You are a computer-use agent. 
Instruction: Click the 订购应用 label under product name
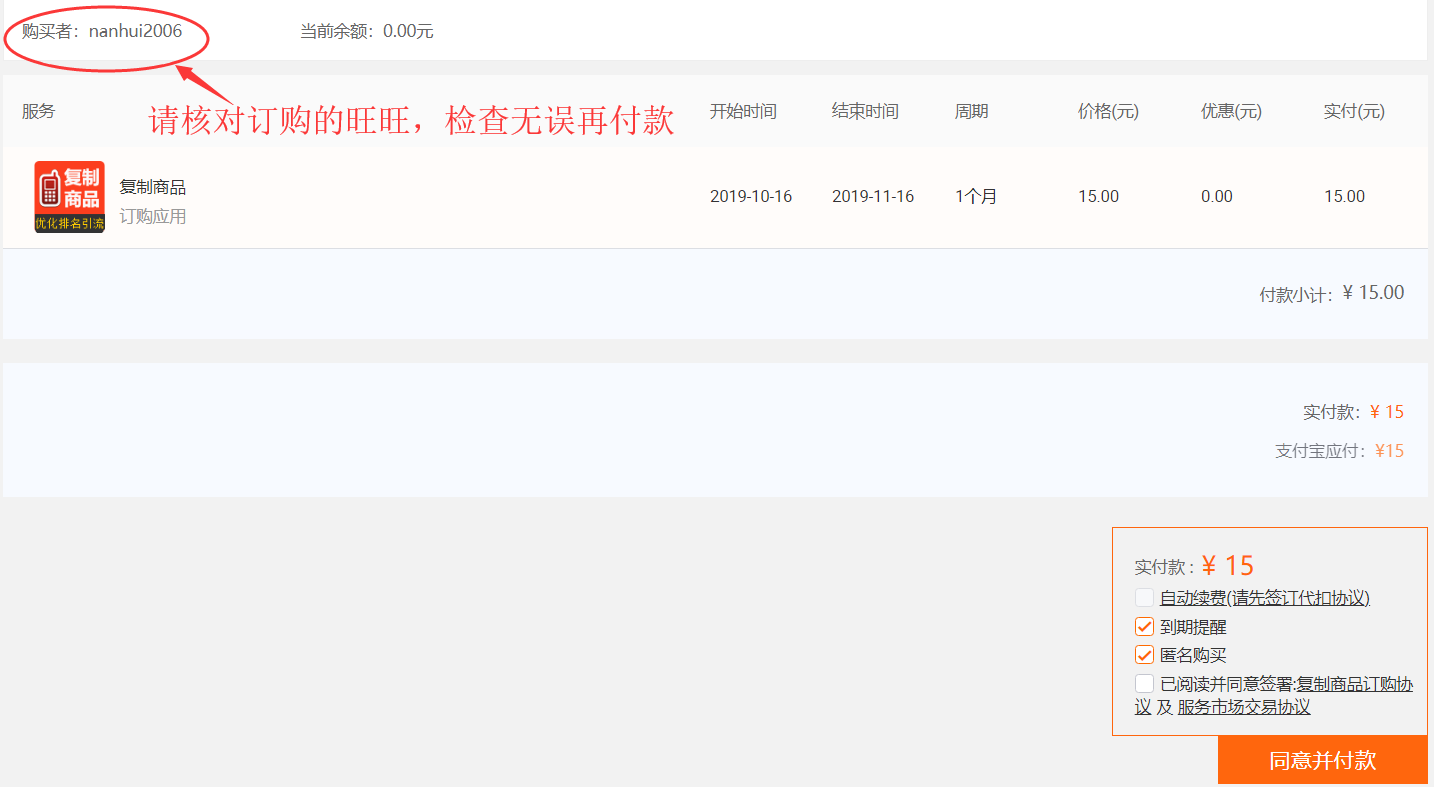[152, 216]
